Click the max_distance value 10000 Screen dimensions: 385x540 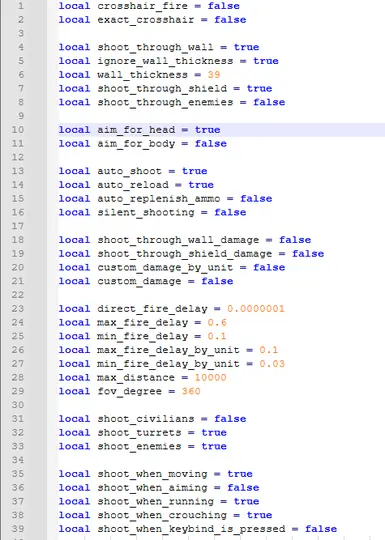(x=210, y=377)
